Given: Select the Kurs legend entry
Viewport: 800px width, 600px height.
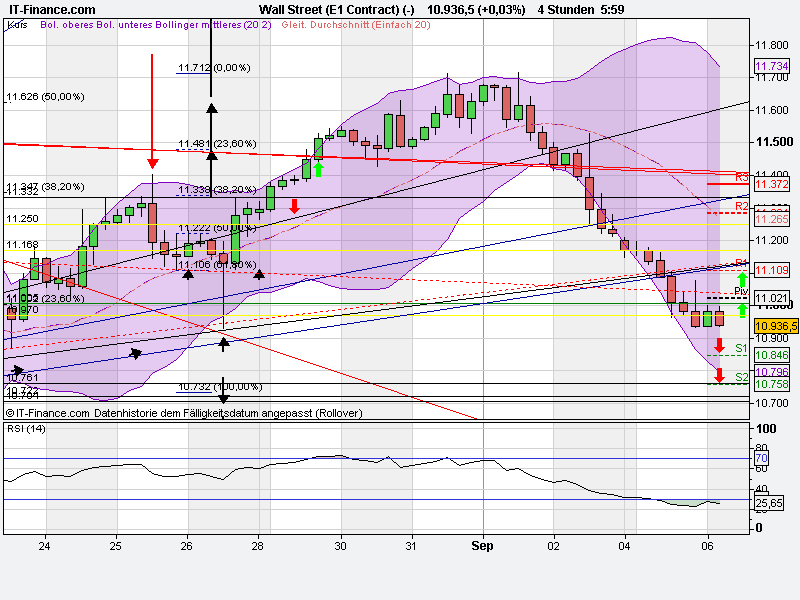Looking at the screenshot, I should point(16,28).
